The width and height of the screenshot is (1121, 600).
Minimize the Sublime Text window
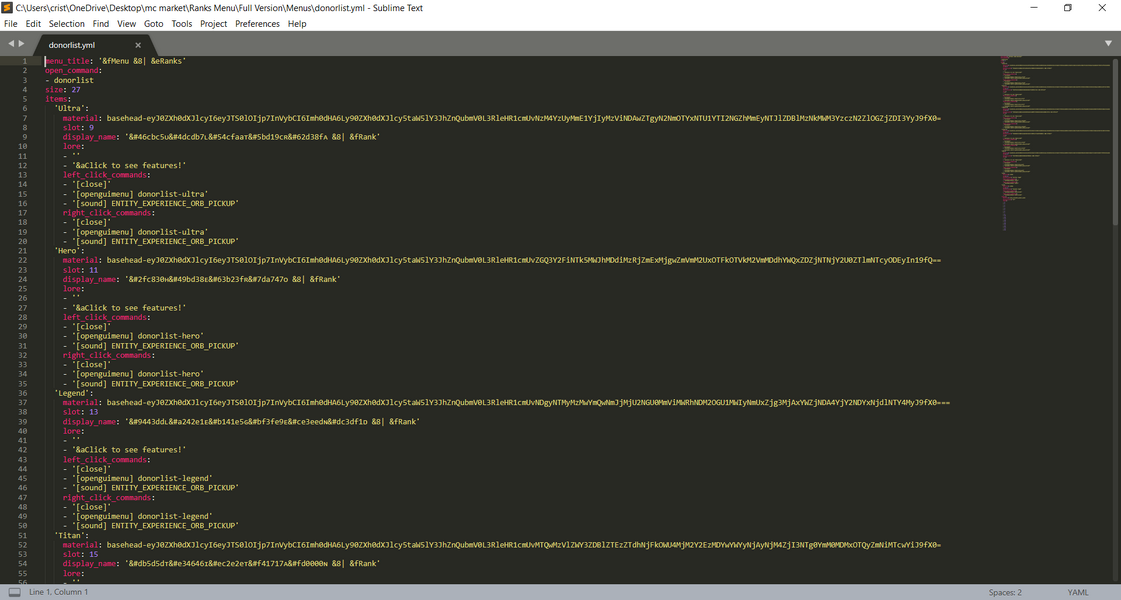pyautogui.click(x=1034, y=8)
